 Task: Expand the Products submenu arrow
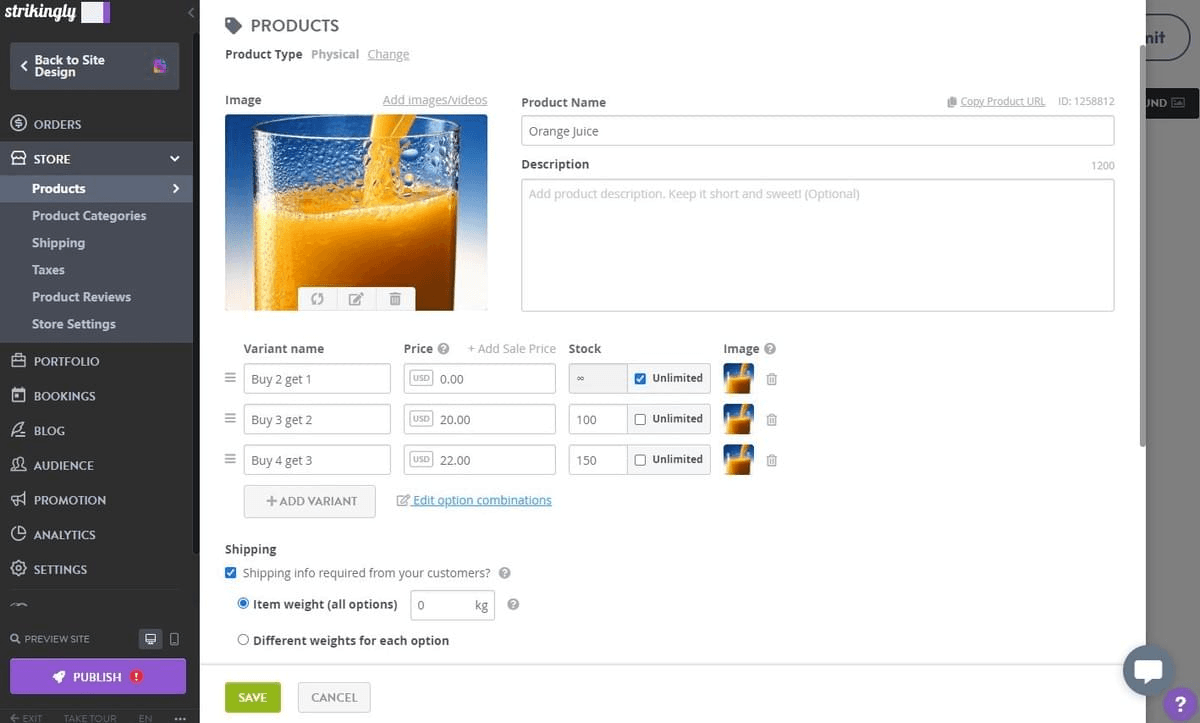[x=175, y=188]
